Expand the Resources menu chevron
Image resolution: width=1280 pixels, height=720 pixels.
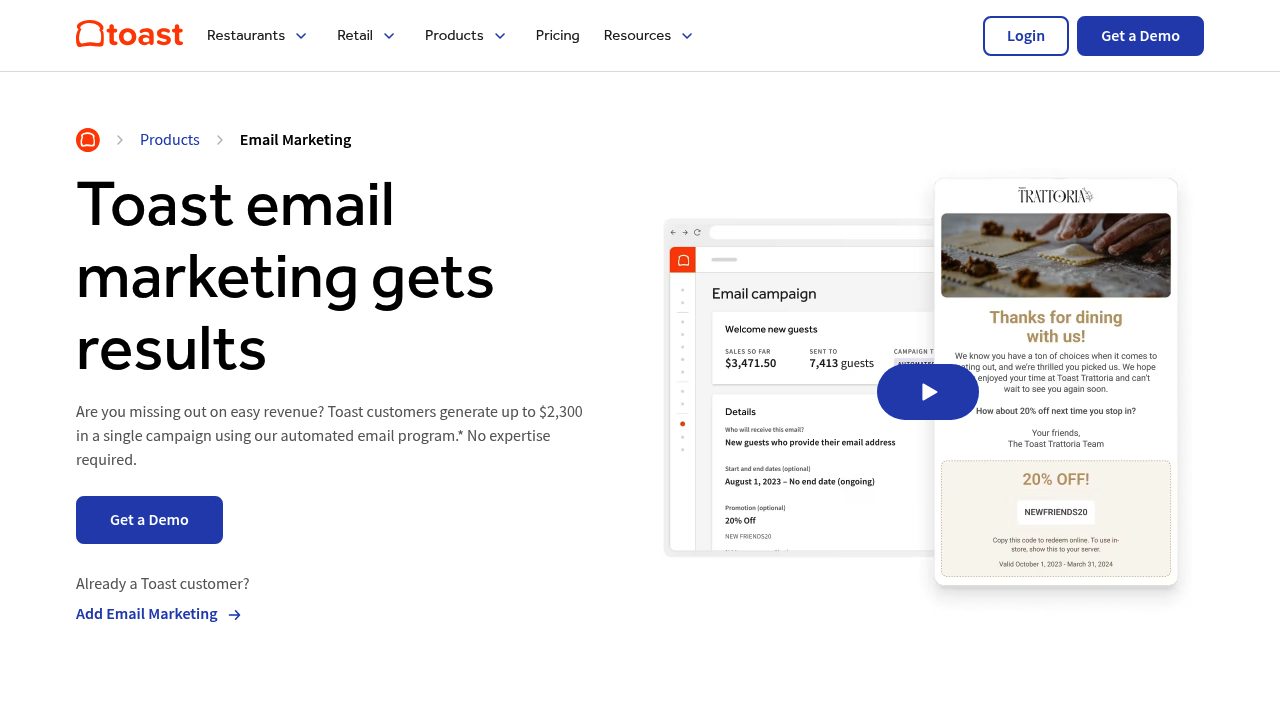pyautogui.click(x=687, y=36)
